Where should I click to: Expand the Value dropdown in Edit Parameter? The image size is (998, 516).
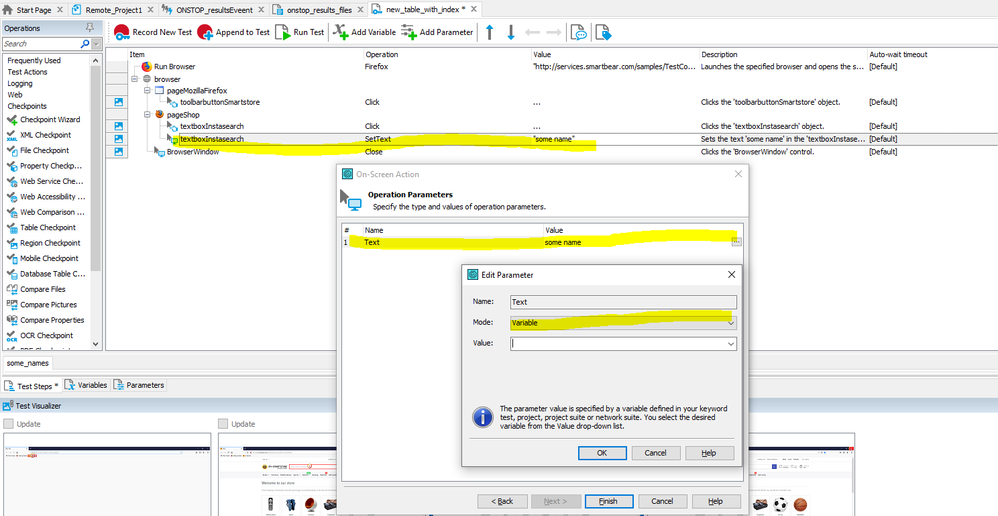tap(731, 344)
